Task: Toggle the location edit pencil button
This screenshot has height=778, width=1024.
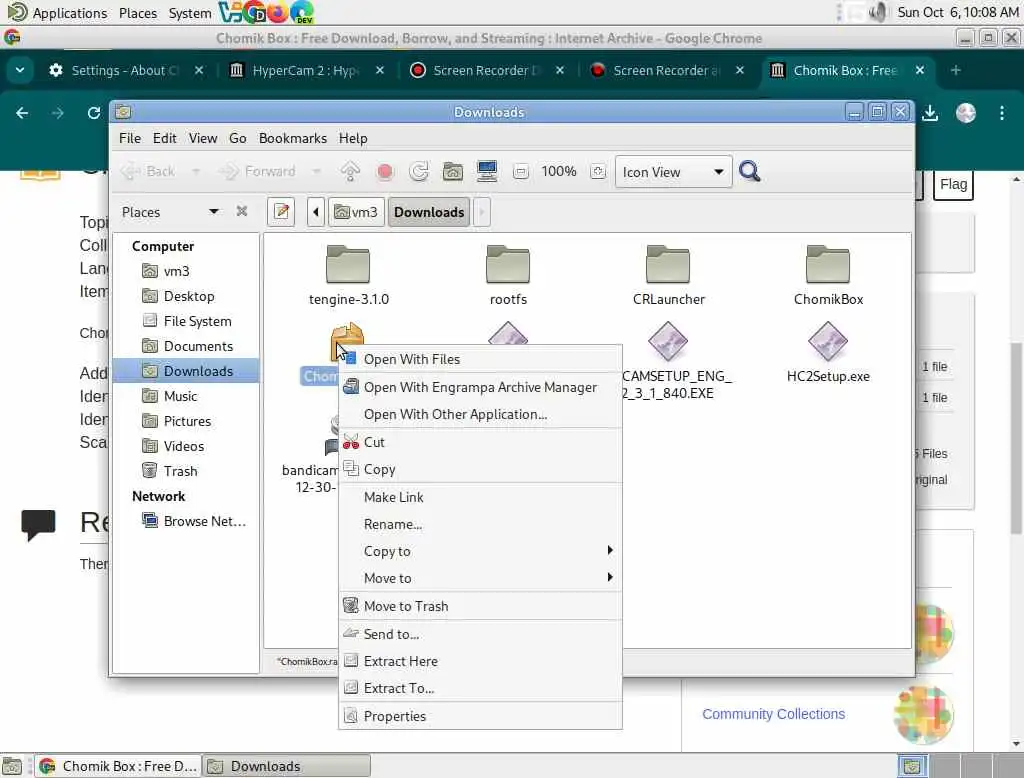Action: [281, 212]
